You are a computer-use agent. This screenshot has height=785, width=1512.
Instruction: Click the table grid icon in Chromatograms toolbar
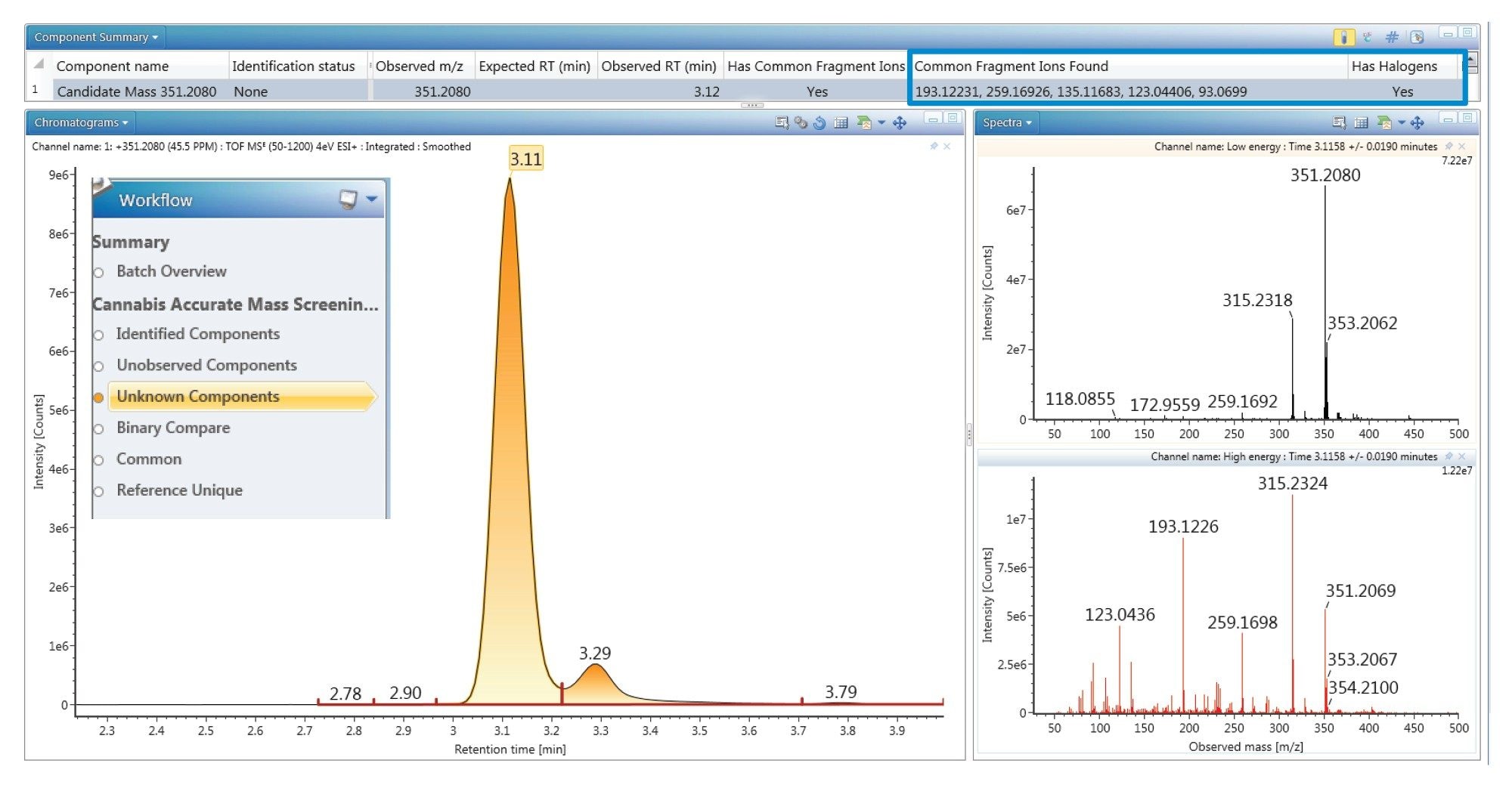coord(841,122)
